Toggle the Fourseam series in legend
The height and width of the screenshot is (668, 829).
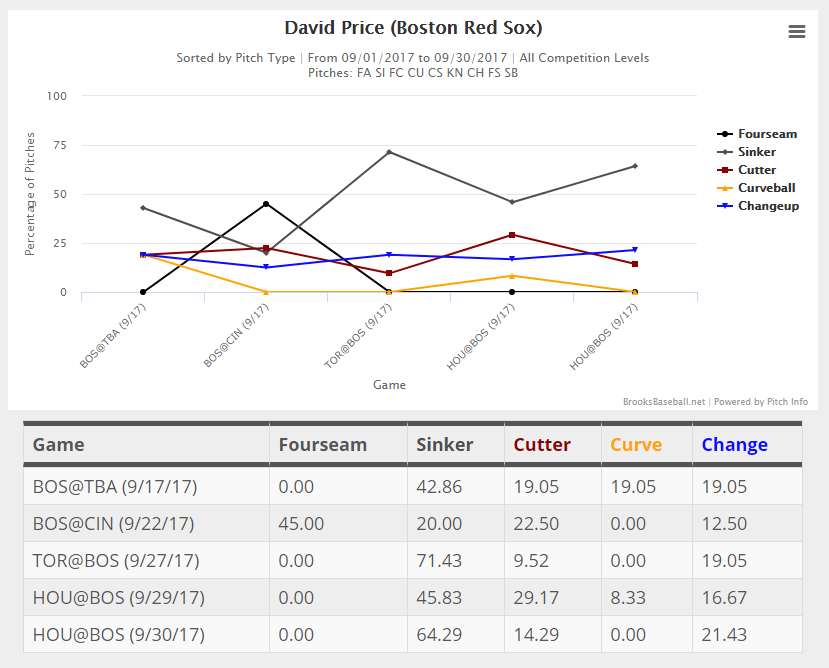point(767,134)
